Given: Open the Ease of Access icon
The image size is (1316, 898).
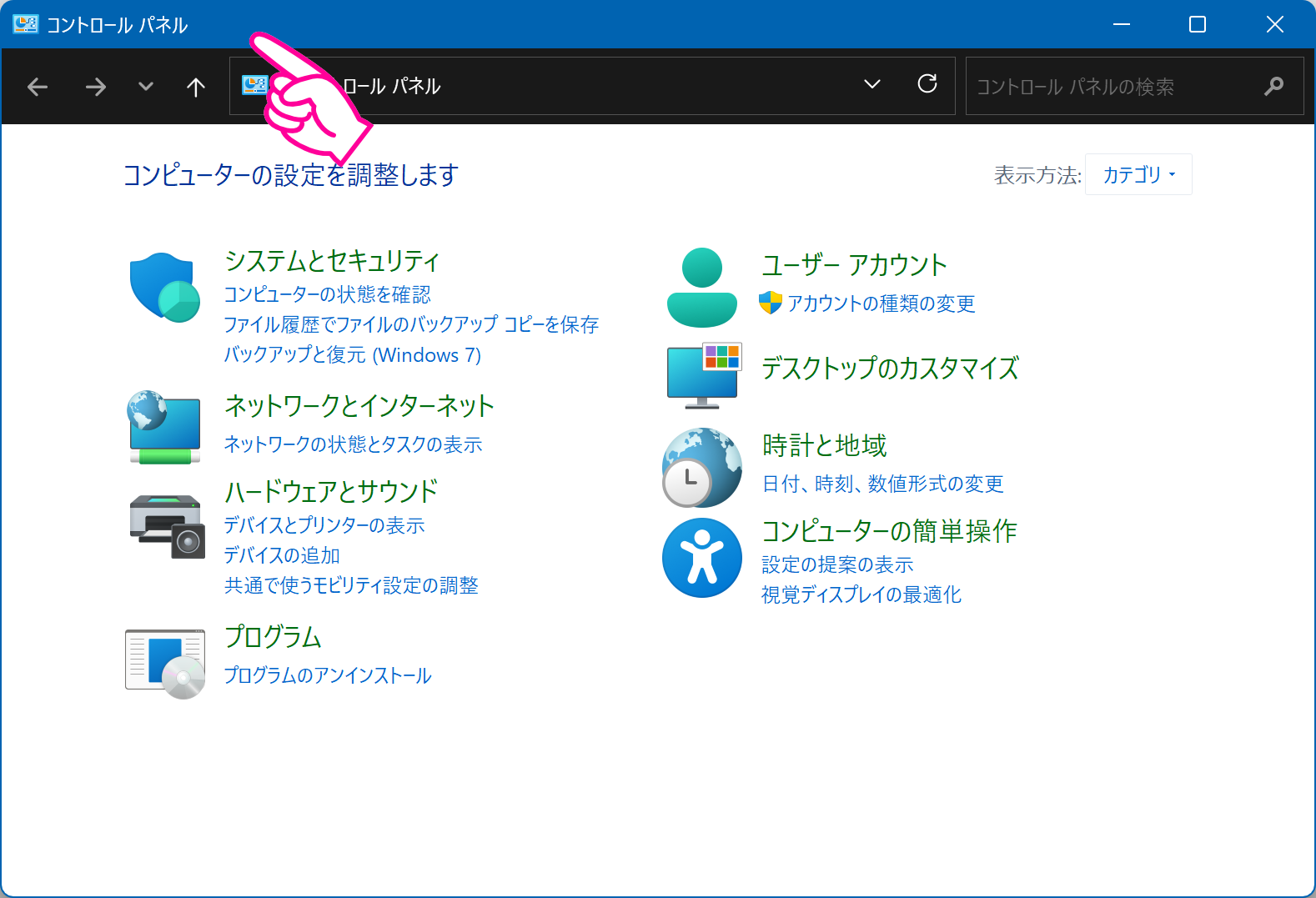Looking at the screenshot, I should click(x=701, y=558).
